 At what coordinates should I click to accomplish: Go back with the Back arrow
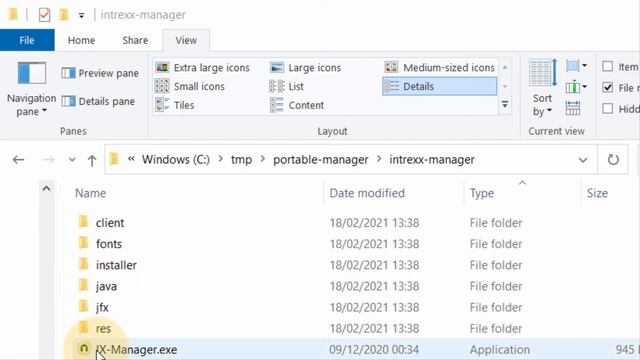[18, 160]
